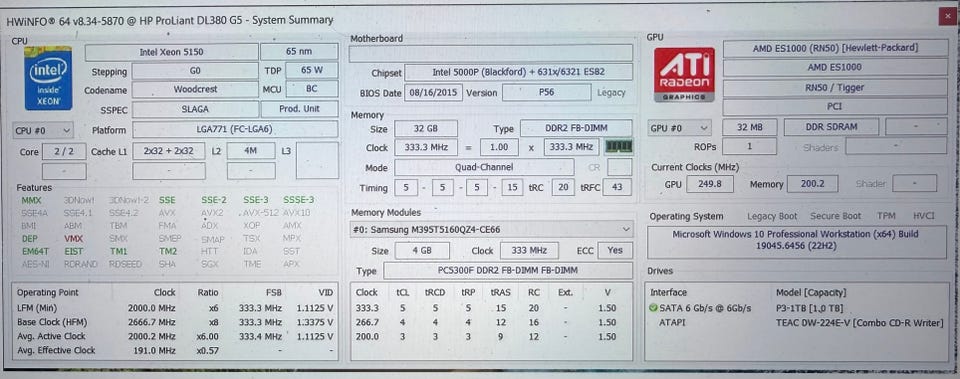
Task: Click the Windows 10 Professional Workstation OS field
Action: tap(797, 242)
